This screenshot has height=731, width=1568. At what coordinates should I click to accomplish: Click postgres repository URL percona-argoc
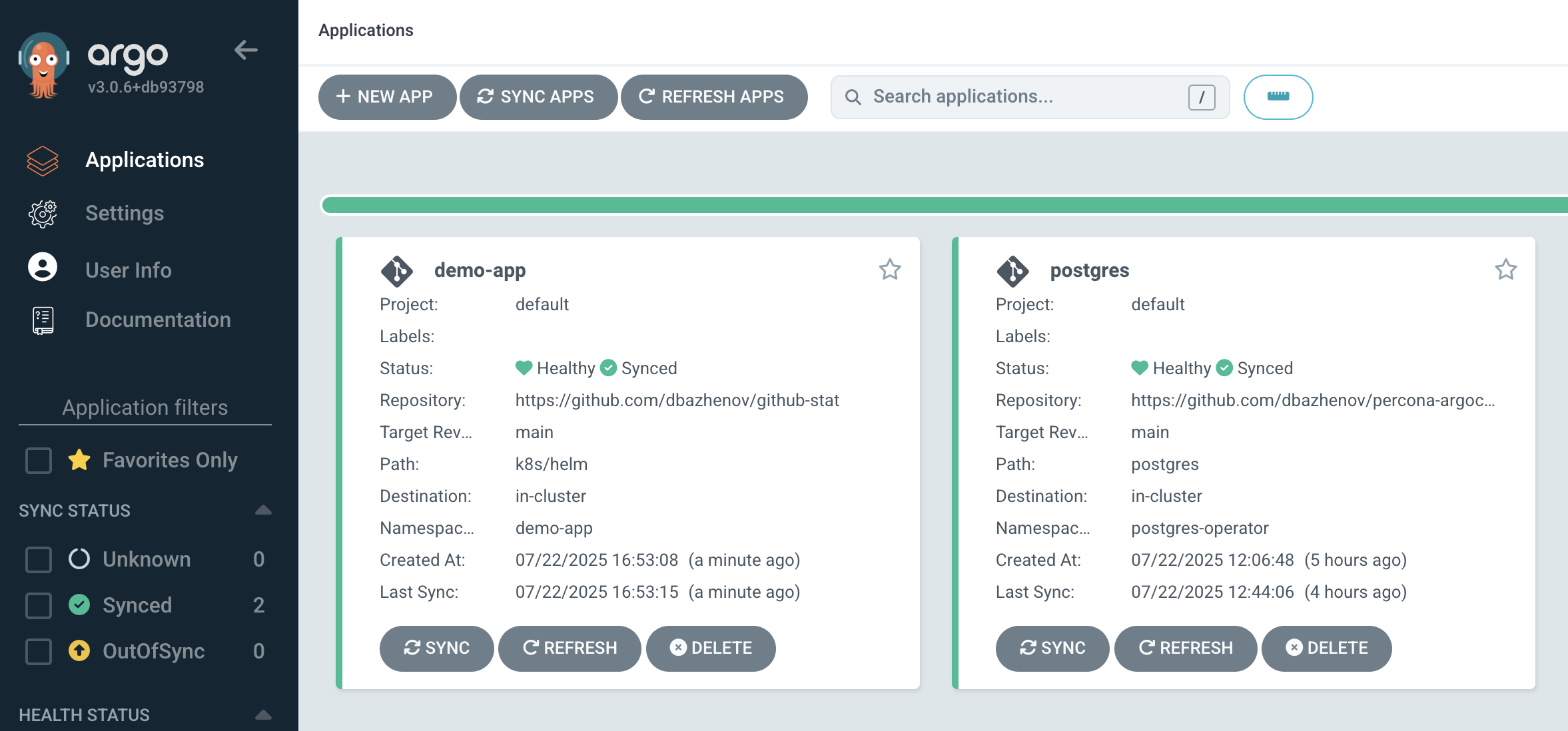(x=1313, y=400)
